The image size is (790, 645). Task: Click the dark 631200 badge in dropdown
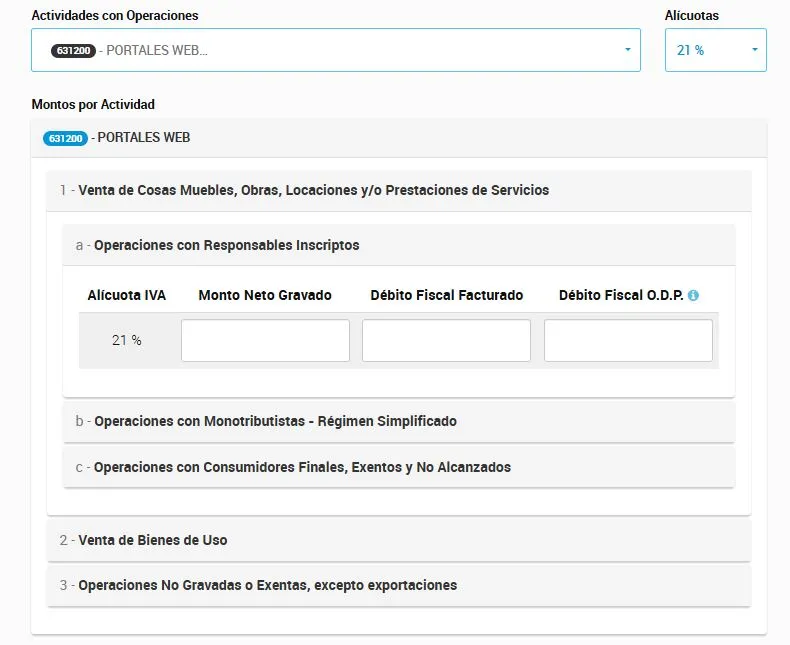coord(73,50)
